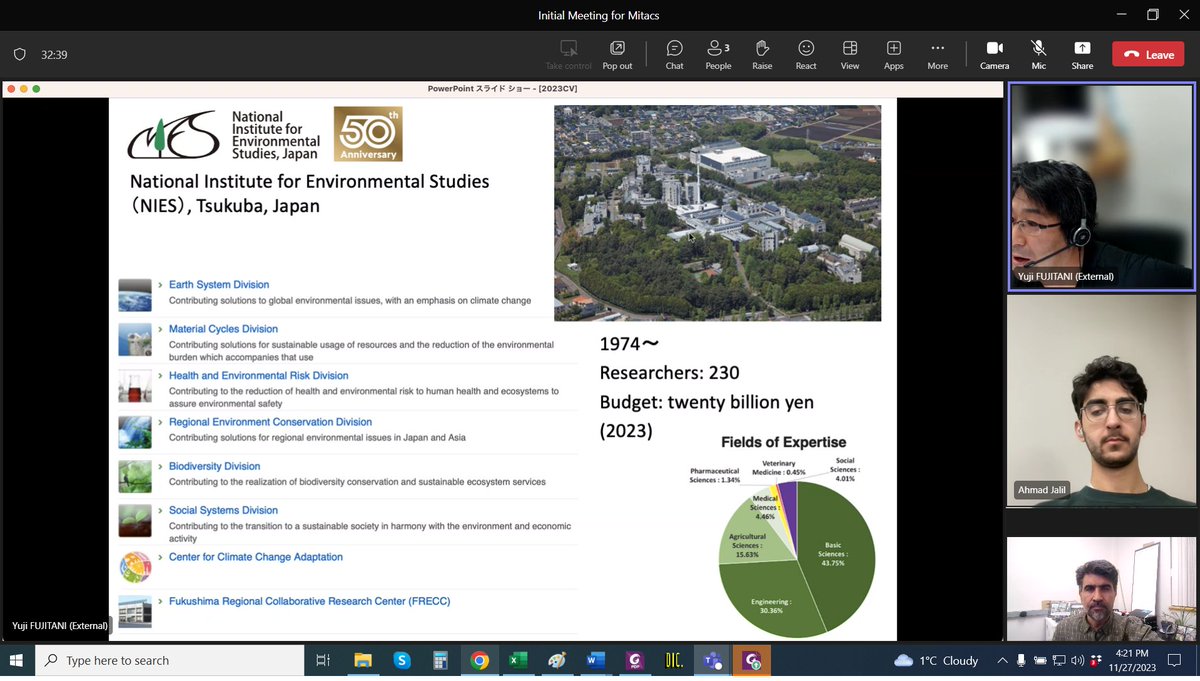
Task: Open Health and Environmental Risk Division link
Action: coord(258,376)
